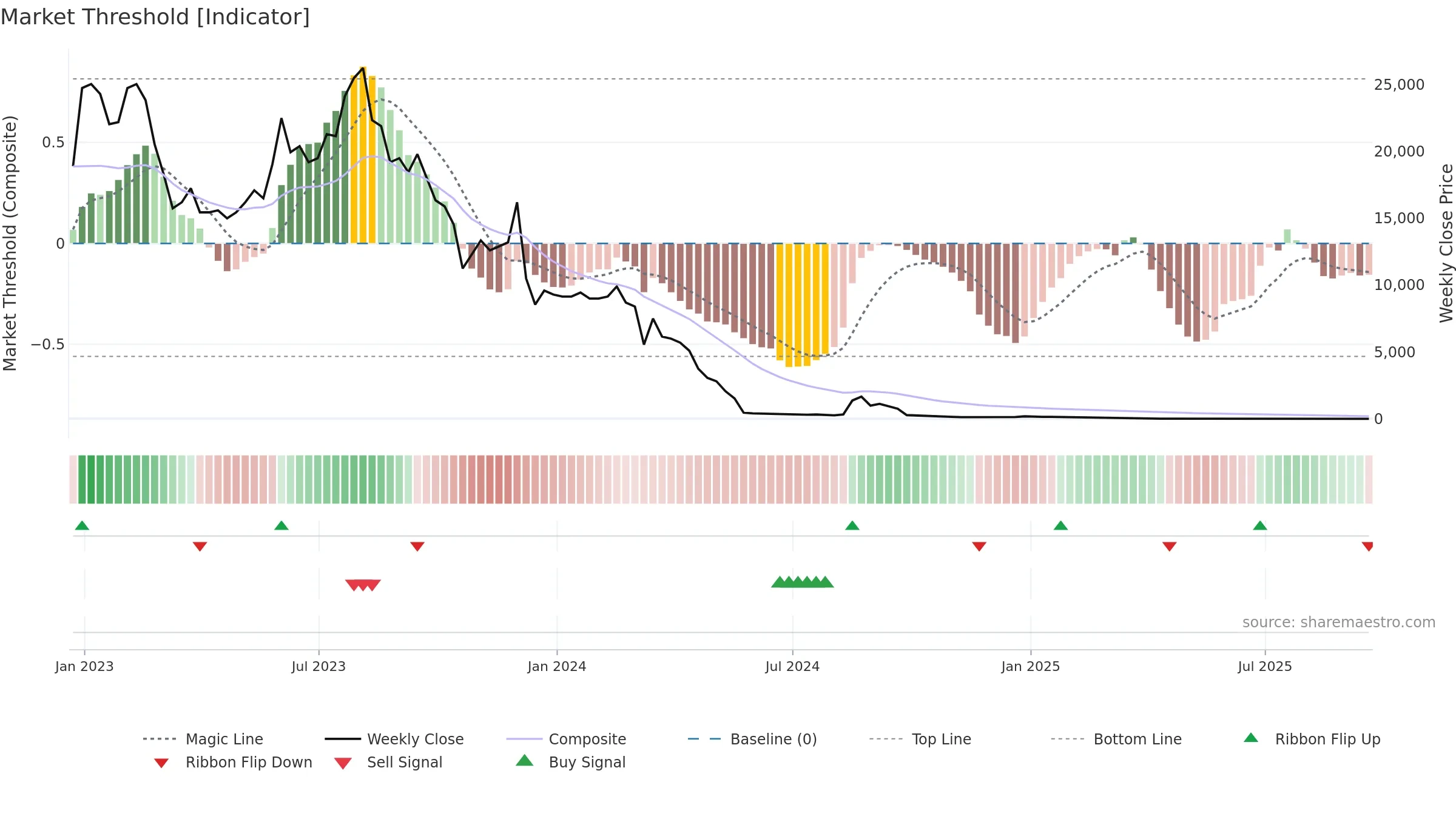Click the Jan 2023 x-axis label
The width and height of the screenshot is (1456, 819).
tap(84, 667)
